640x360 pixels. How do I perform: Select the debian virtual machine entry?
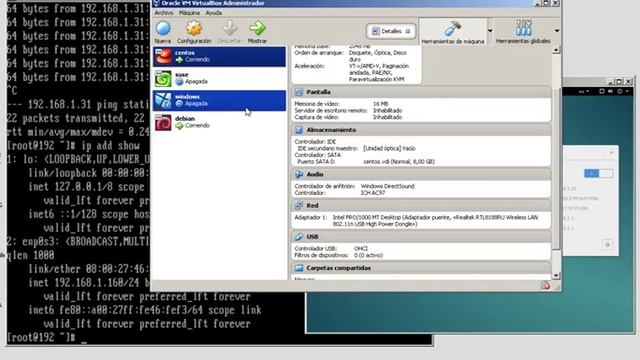(x=220, y=122)
